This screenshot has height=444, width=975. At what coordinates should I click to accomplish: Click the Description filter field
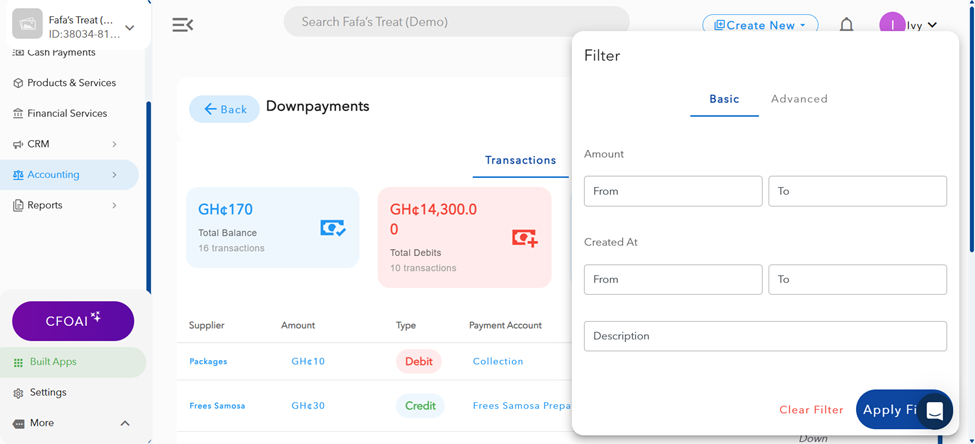pyautogui.click(x=765, y=336)
